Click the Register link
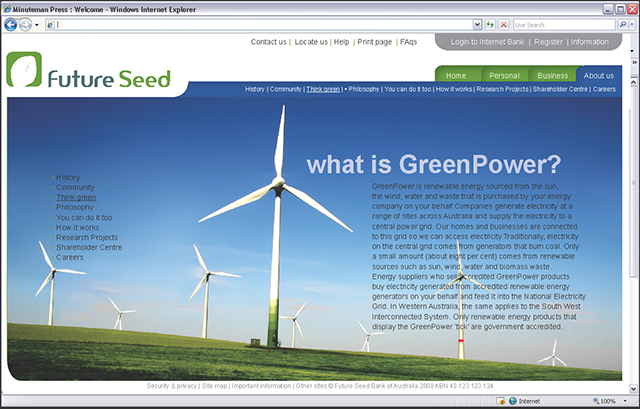 (x=548, y=42)
